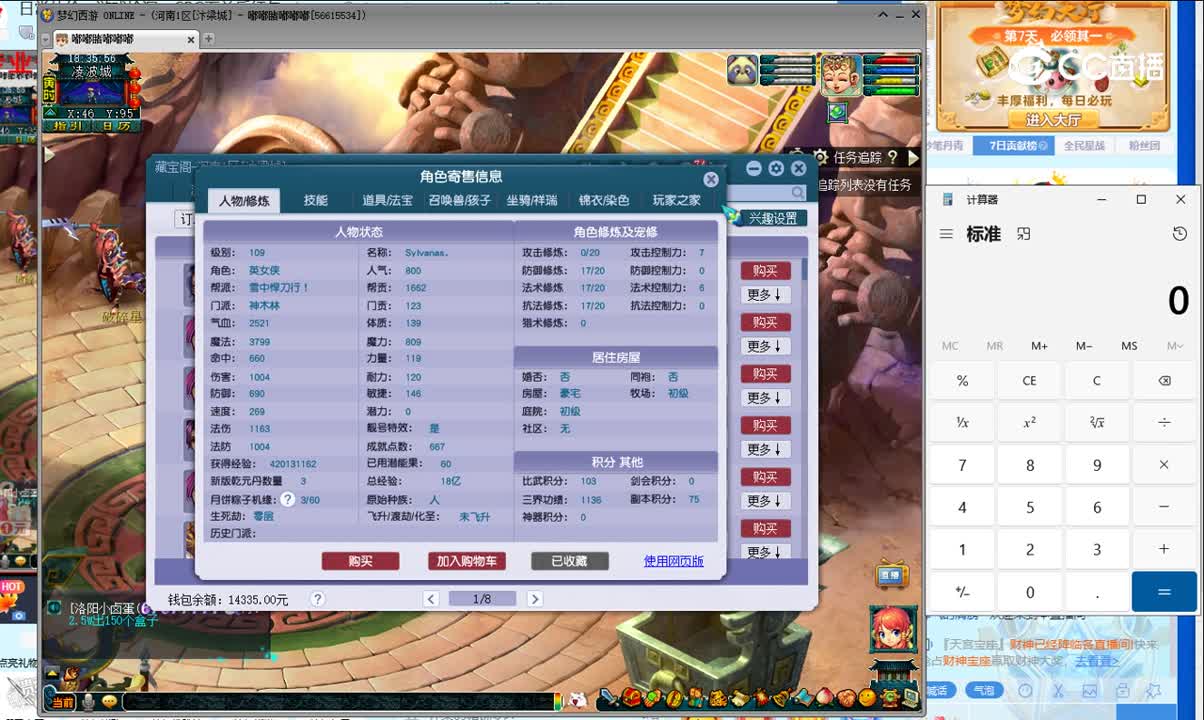This screenshot has height=720, width=1204.
Task: Open the 任务追踪 settings gear
Action: 820,157
